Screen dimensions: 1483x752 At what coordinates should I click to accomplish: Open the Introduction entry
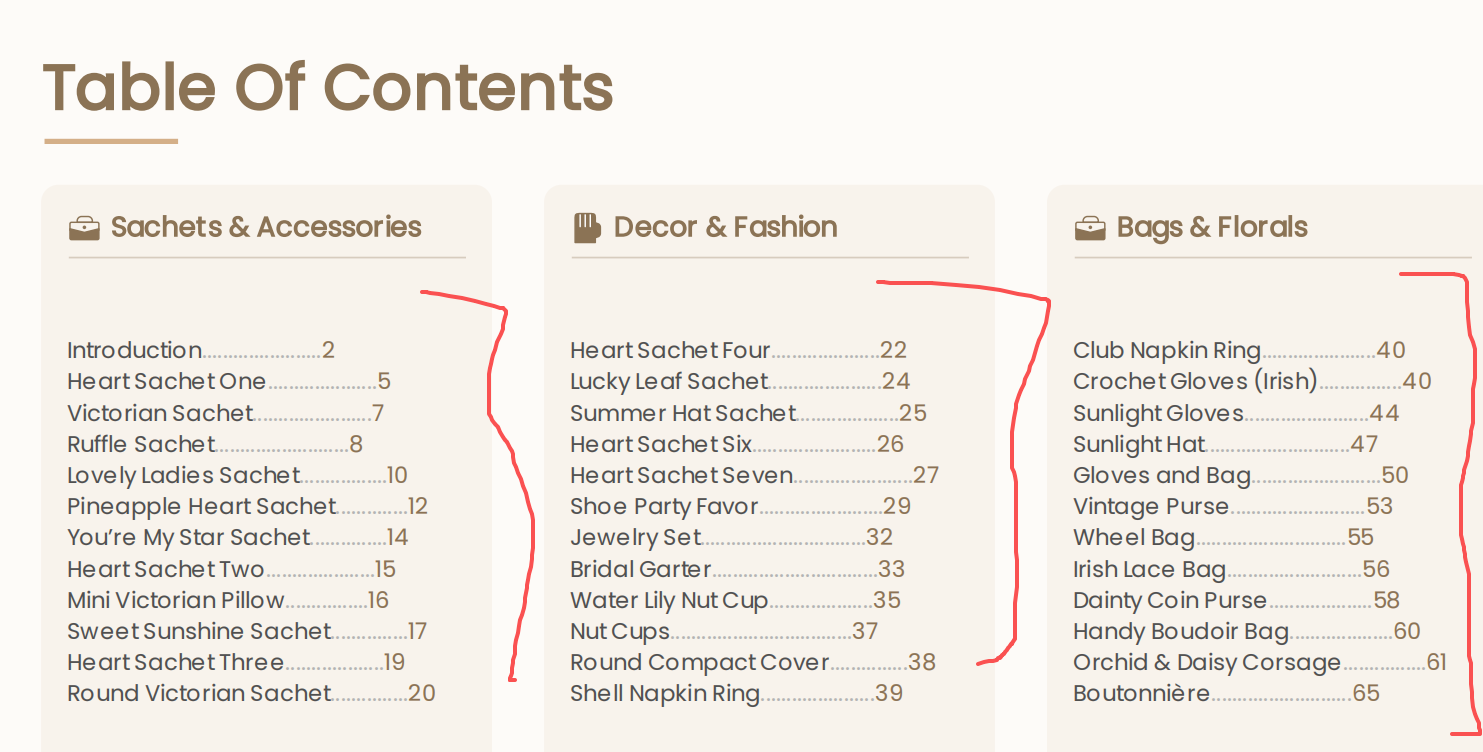click(201, 350)
